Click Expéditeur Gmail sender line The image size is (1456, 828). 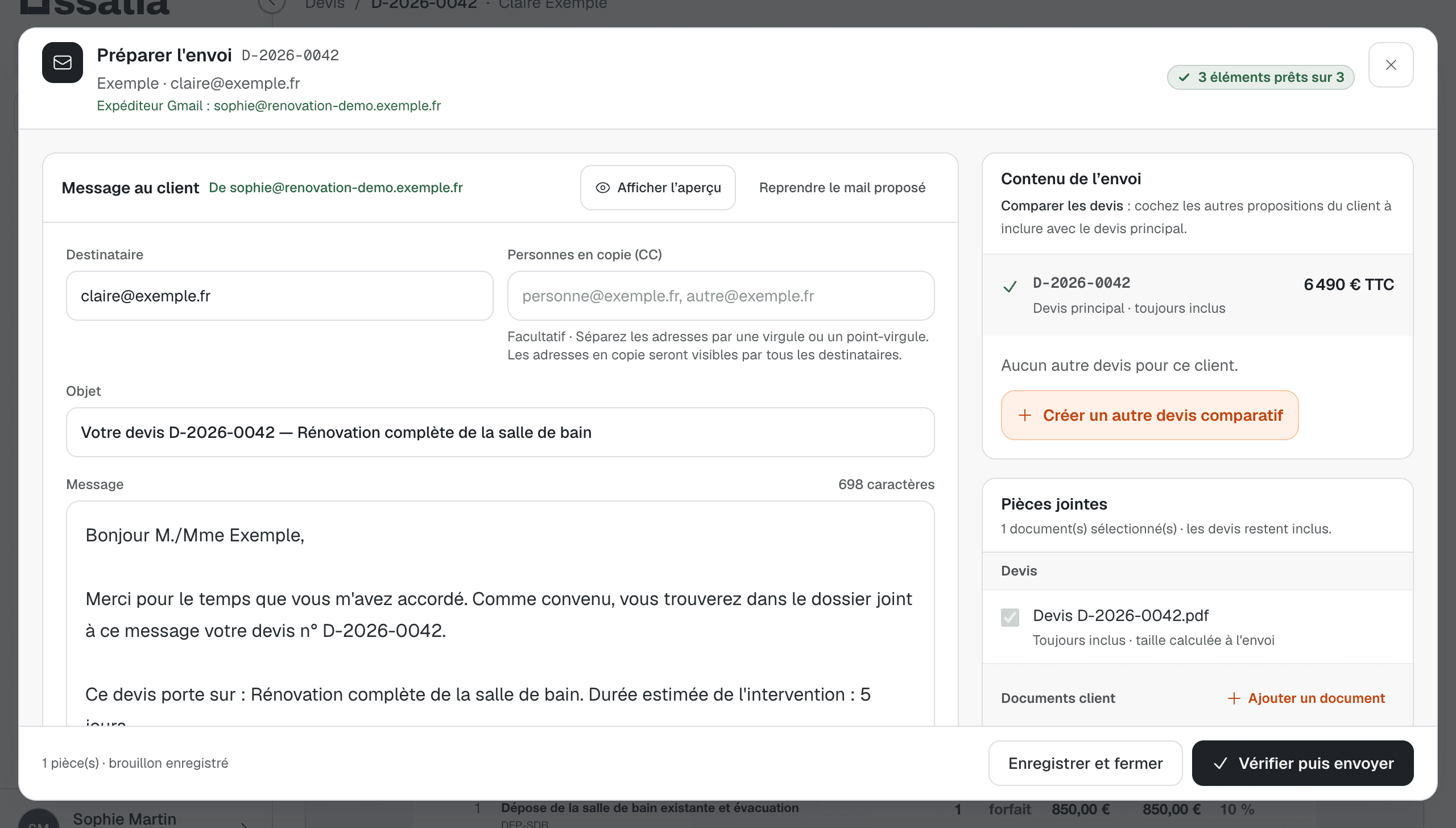[x=268, y=106]
